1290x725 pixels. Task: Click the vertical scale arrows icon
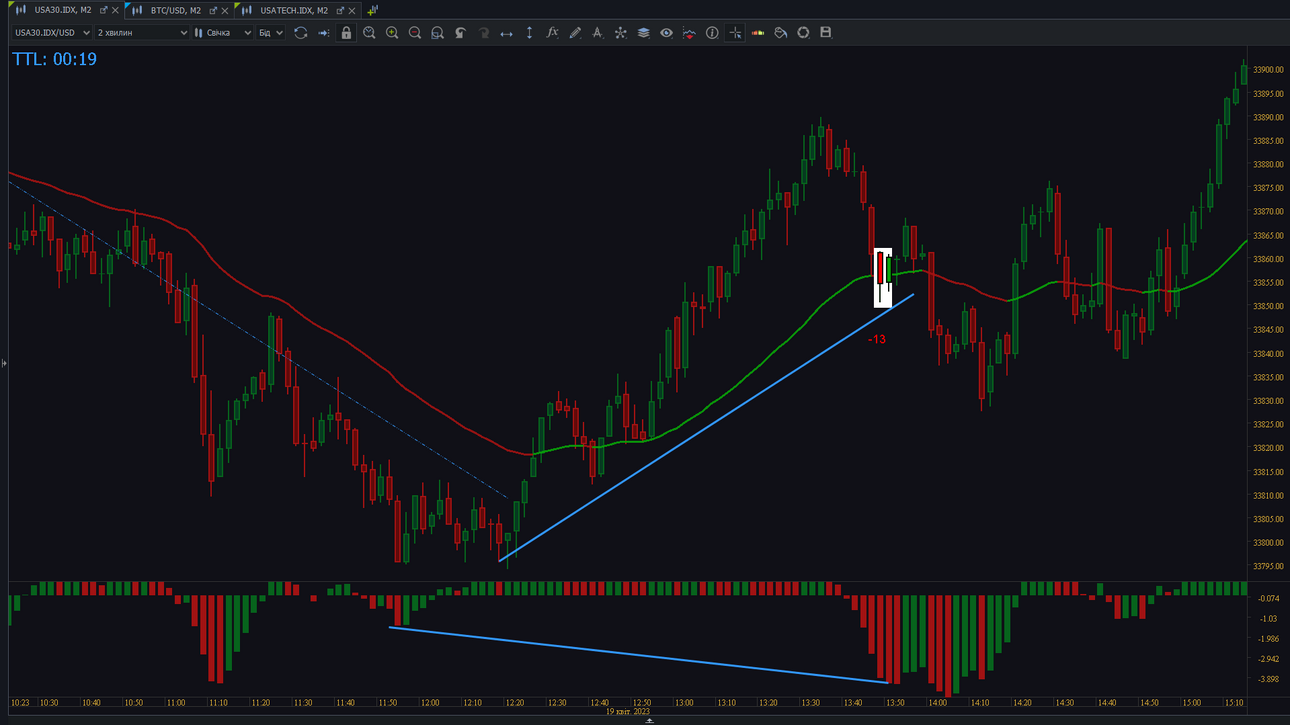pyautogui.click(x=529, y=33)
